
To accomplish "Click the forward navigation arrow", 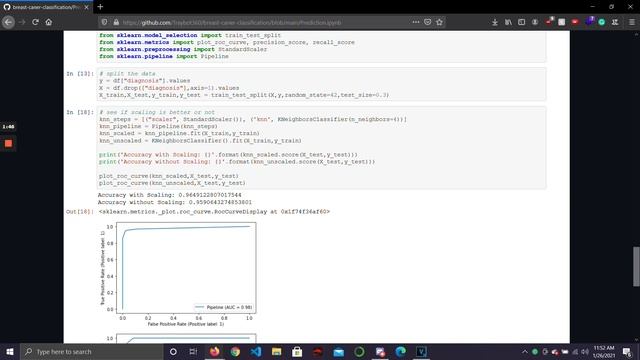I will pyautogui.click(x=22, y=22).
